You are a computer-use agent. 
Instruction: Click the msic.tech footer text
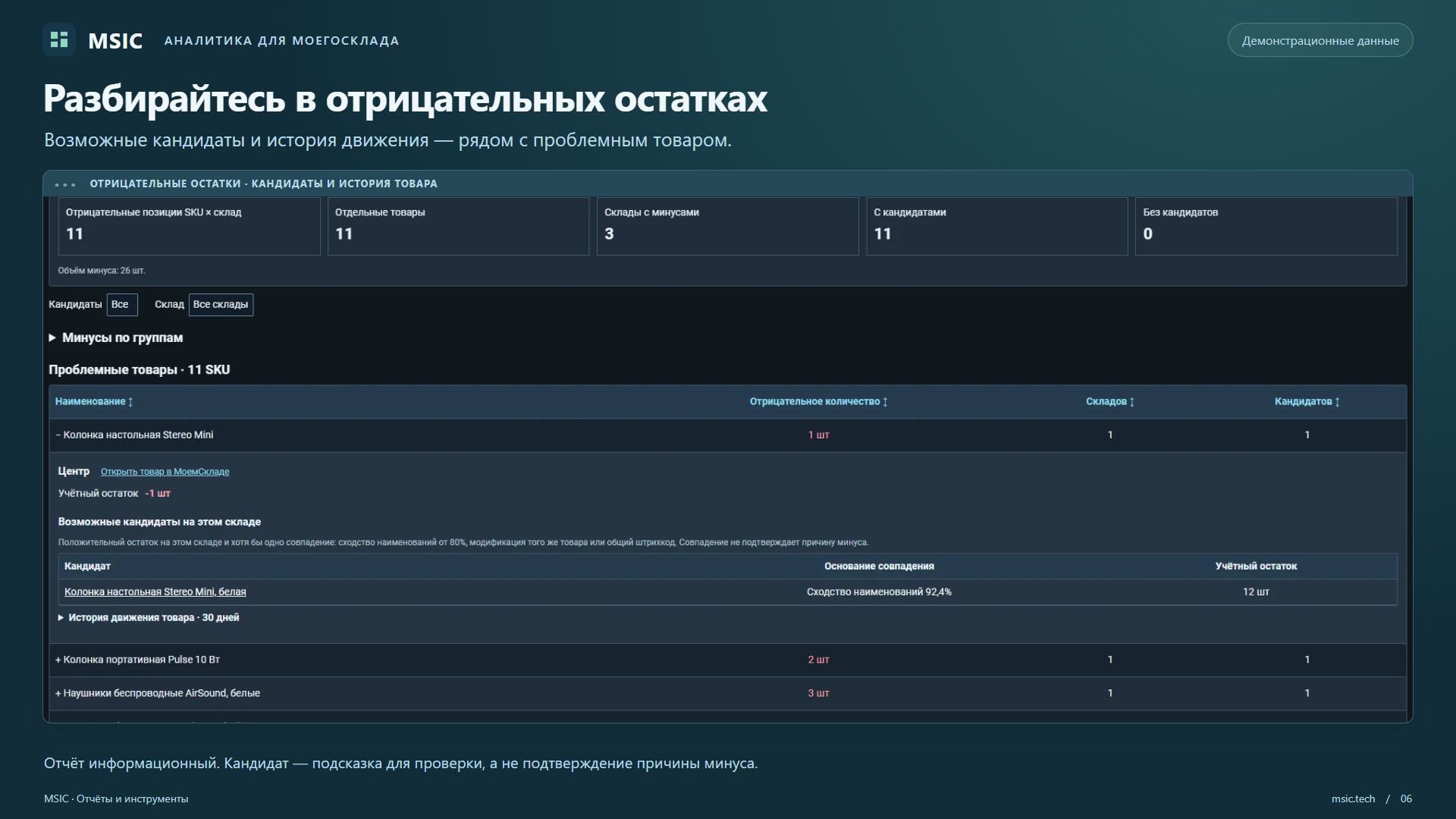click(1353, 799)
